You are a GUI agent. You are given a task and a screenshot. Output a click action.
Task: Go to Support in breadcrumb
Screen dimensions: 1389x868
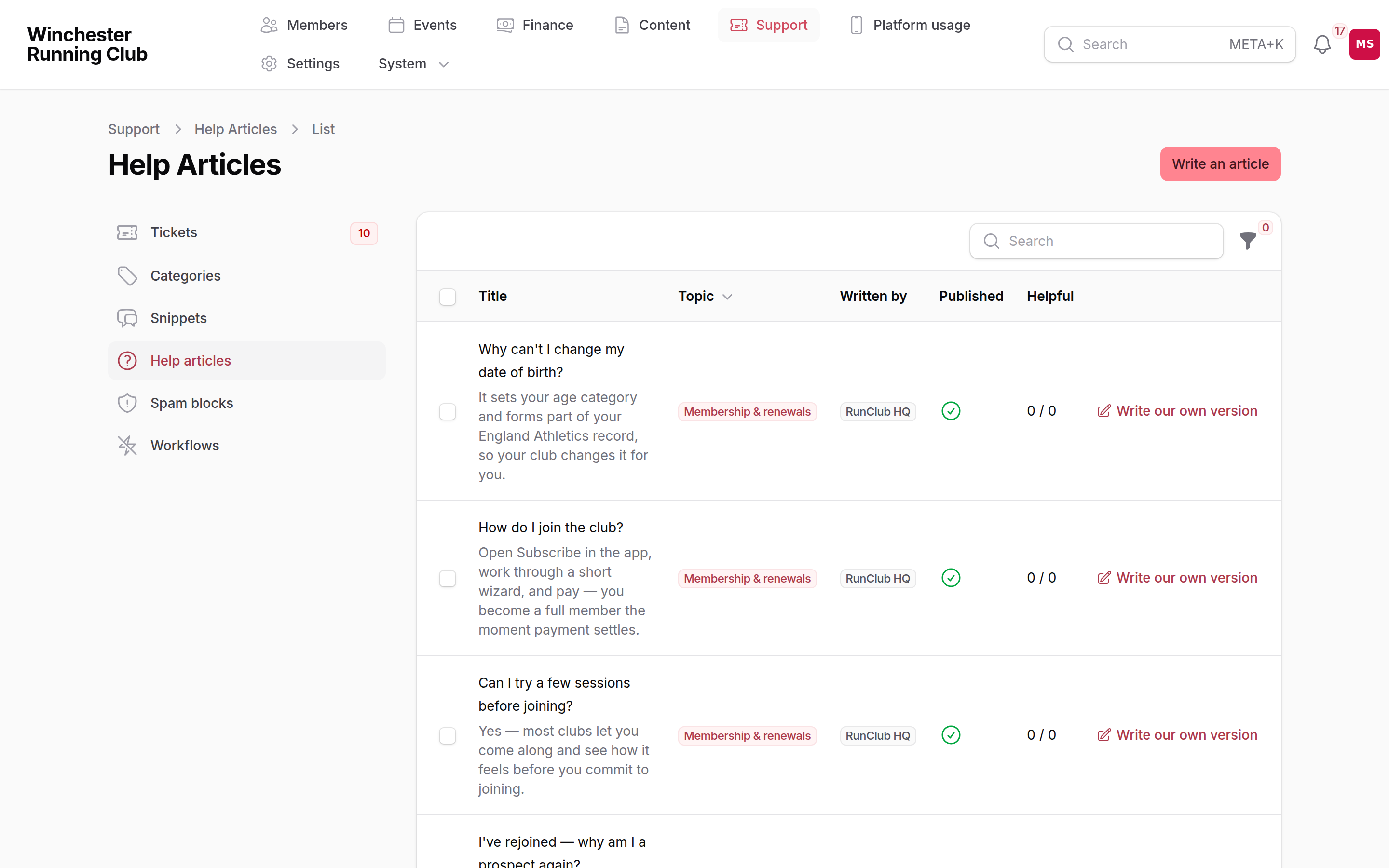click(x=134, y=129)
